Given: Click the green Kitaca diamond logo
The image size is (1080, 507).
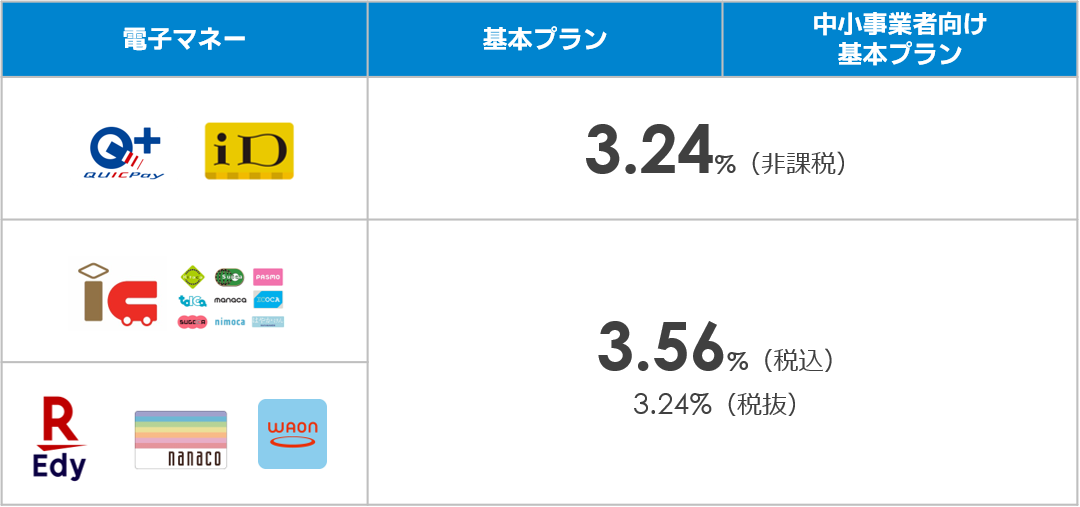Looking at the screenshot, I should click(x=193, y=277).
